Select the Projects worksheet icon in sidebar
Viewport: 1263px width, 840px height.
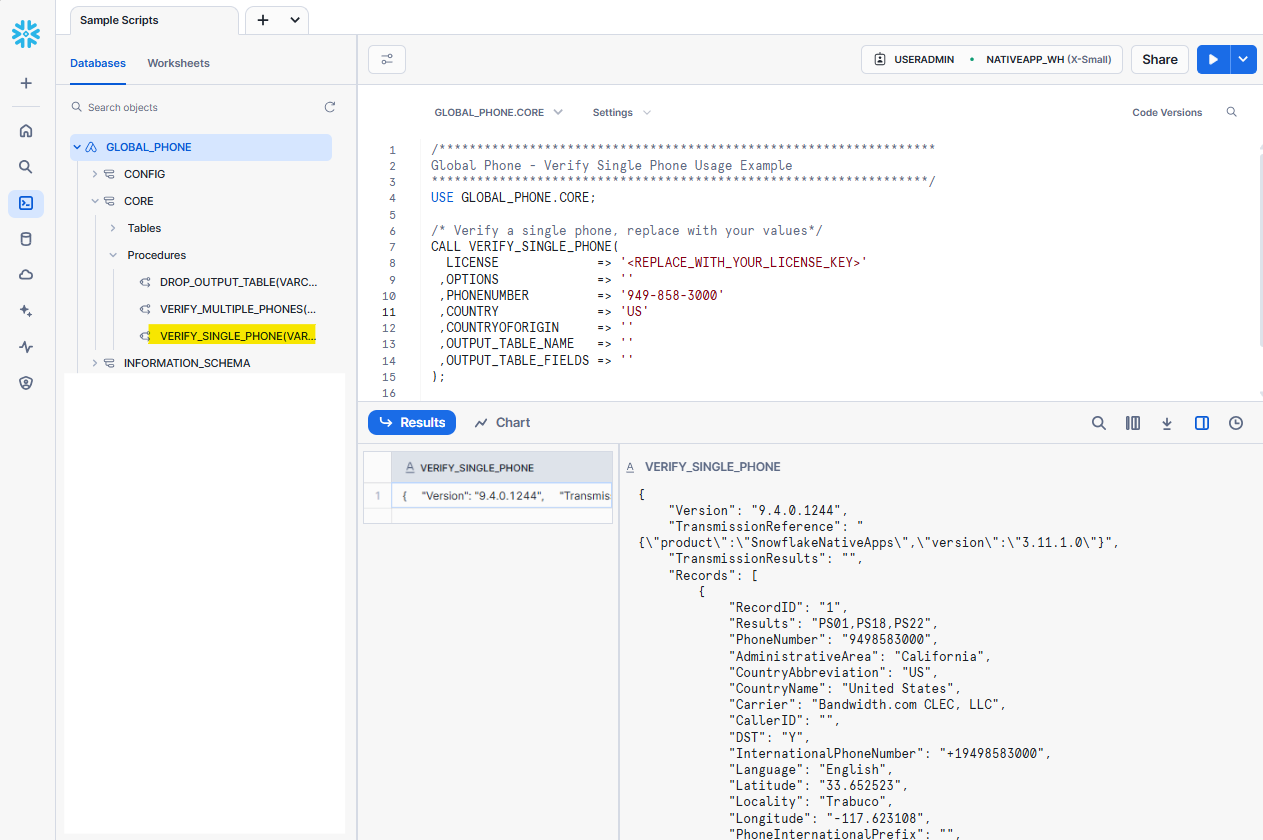(x=26, y=203)
